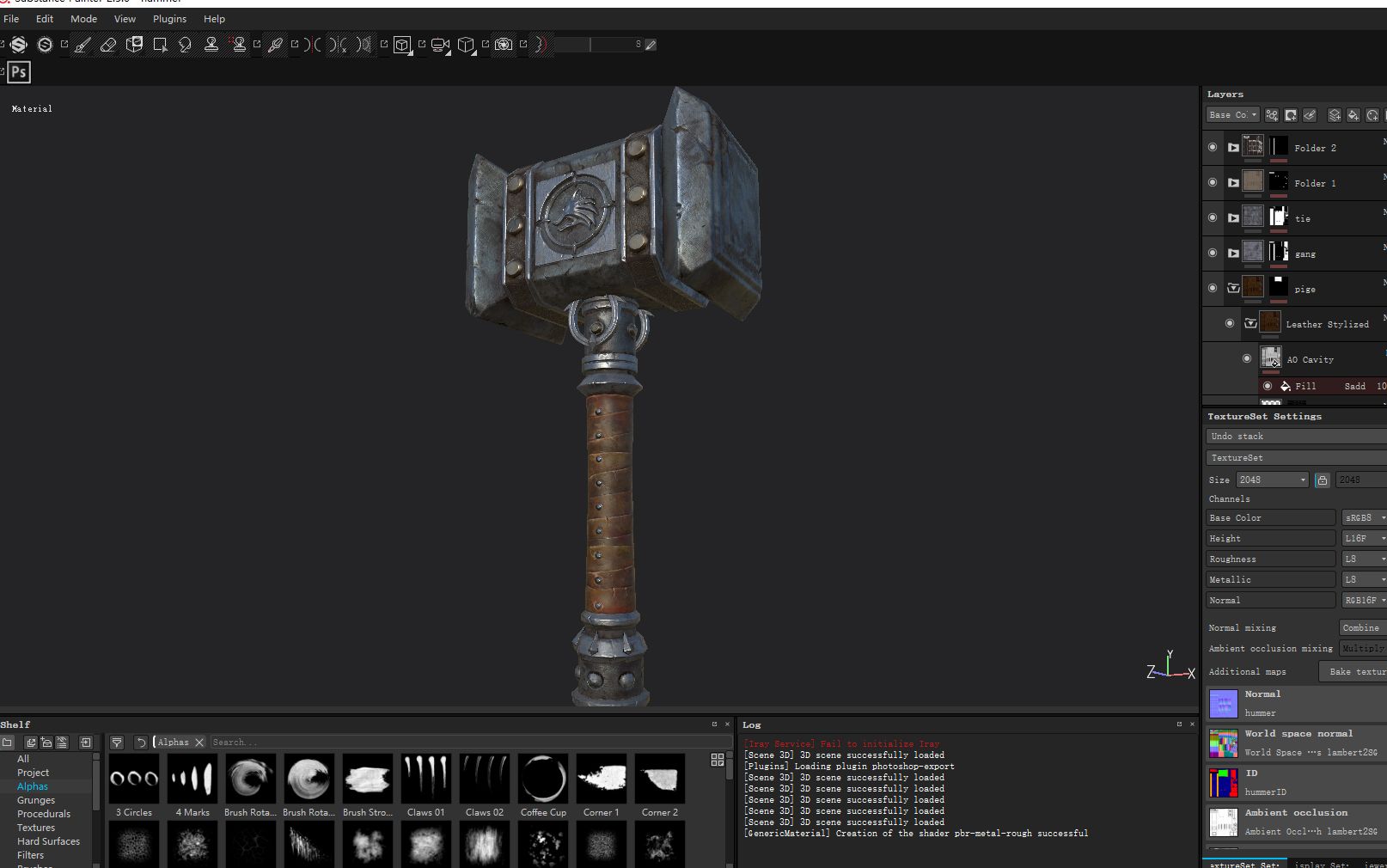1387x868 pixels.
Task: Click the Add effect icon in Layers
Action: [1272, 115]
